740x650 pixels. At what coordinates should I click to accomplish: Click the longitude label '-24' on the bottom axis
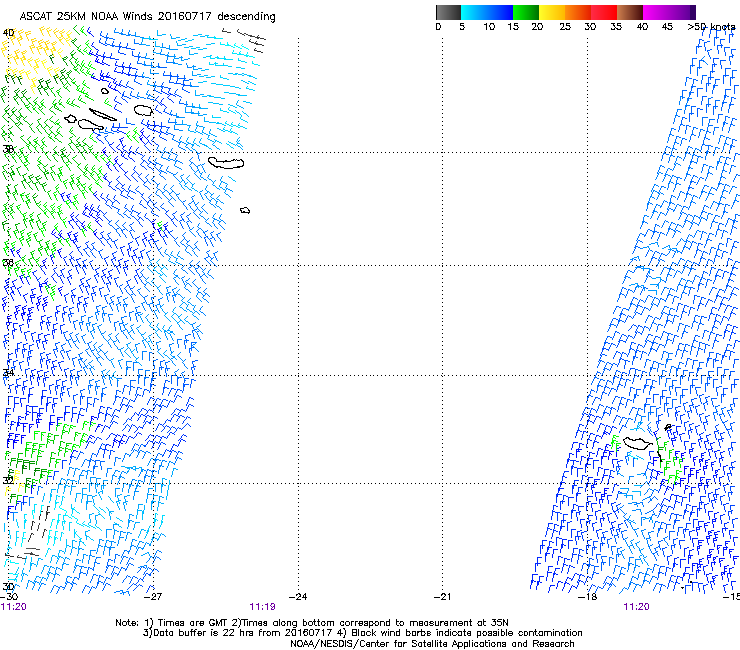point(298,597)
